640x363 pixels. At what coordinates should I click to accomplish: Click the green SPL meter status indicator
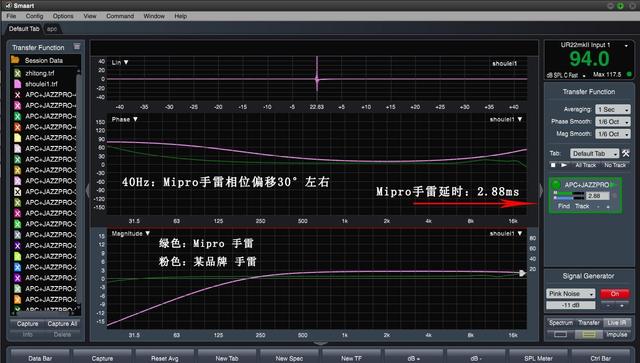629,74
